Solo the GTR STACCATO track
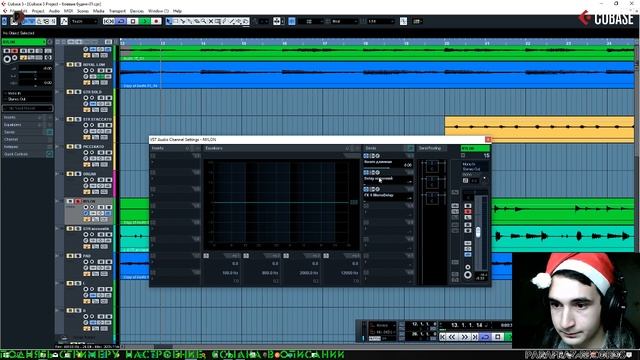The image size is (640, 360). click(77, 119)
